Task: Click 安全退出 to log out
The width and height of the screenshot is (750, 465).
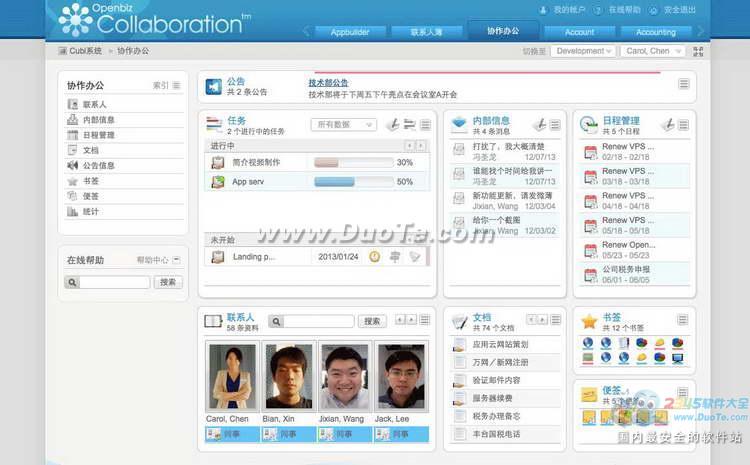Action: (x=680, y=10)
